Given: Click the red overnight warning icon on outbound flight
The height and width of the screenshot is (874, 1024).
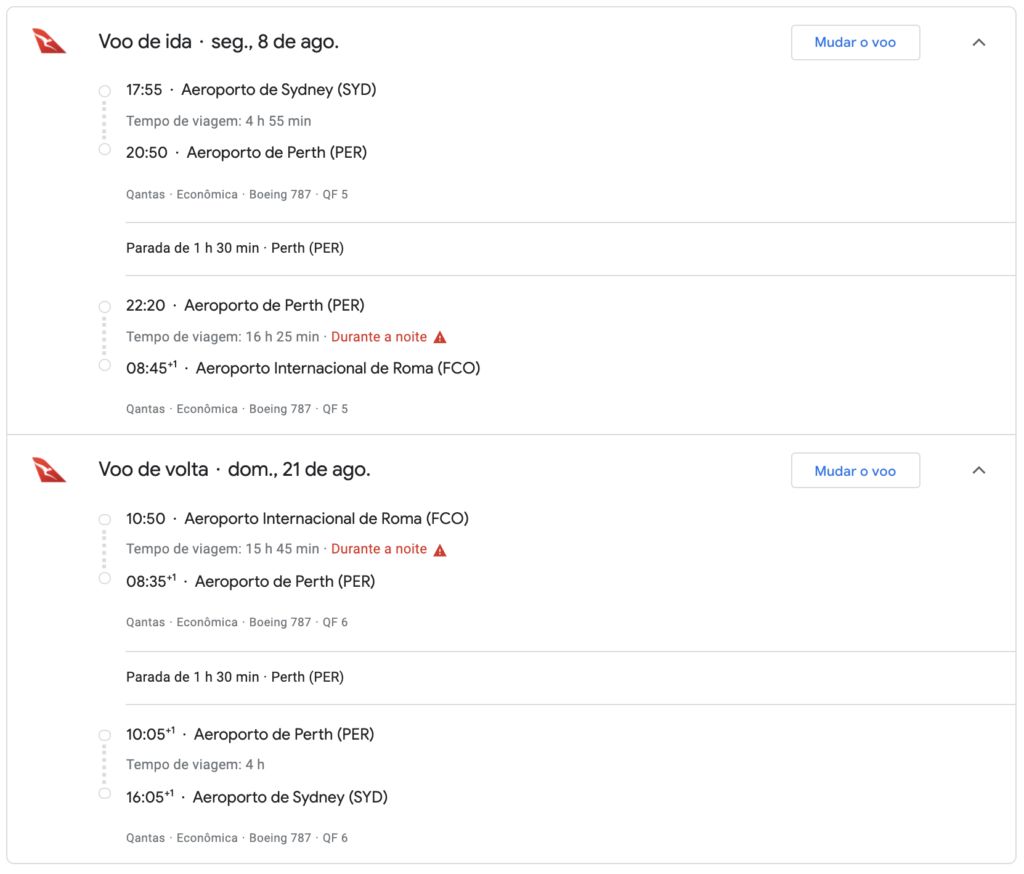Looking at the screenshot, I should pyautogui.click(x=440, y=337).
